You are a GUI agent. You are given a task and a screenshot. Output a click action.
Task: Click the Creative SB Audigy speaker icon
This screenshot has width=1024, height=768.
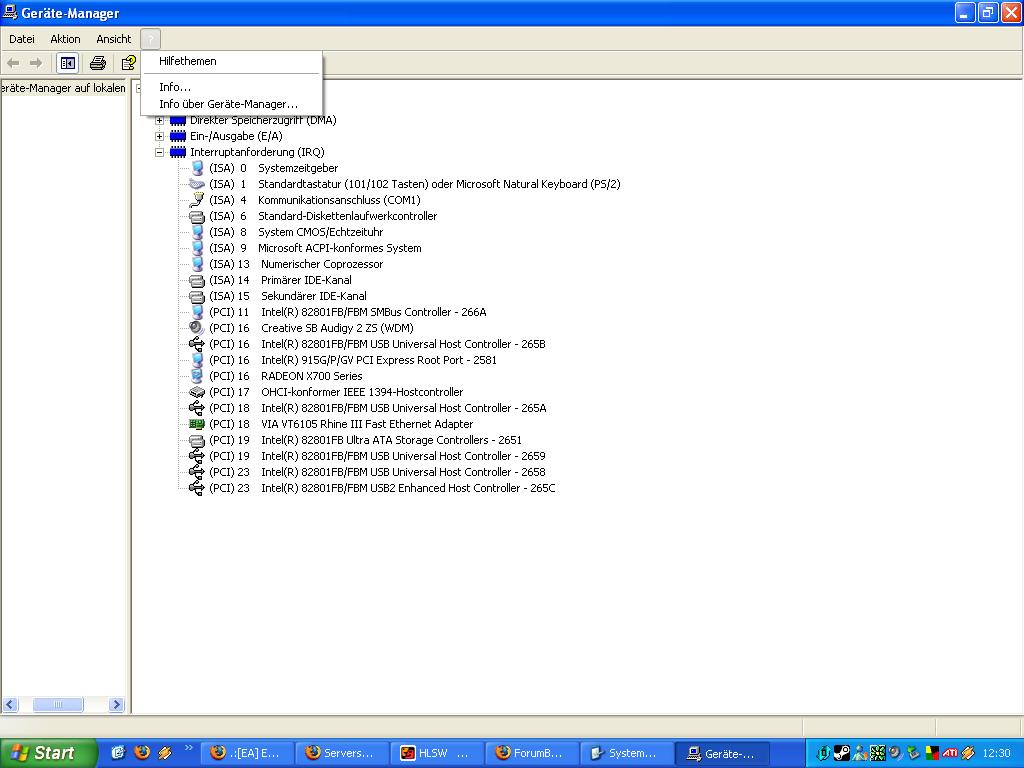click(x=197, y=328)
